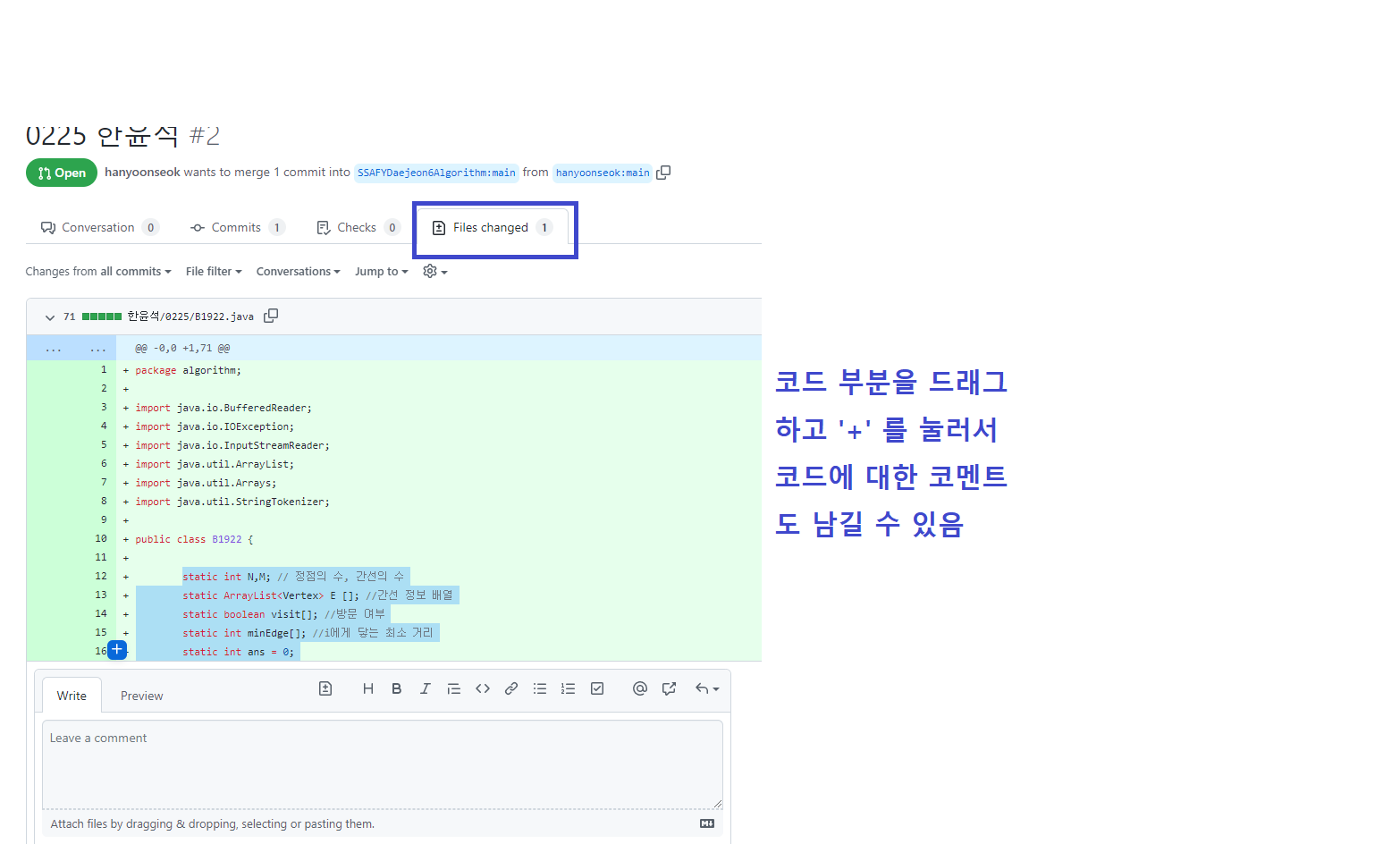1400x844 pixels.
Task: Click blue plus add-comment button on line 16
Action: [117, 650]
